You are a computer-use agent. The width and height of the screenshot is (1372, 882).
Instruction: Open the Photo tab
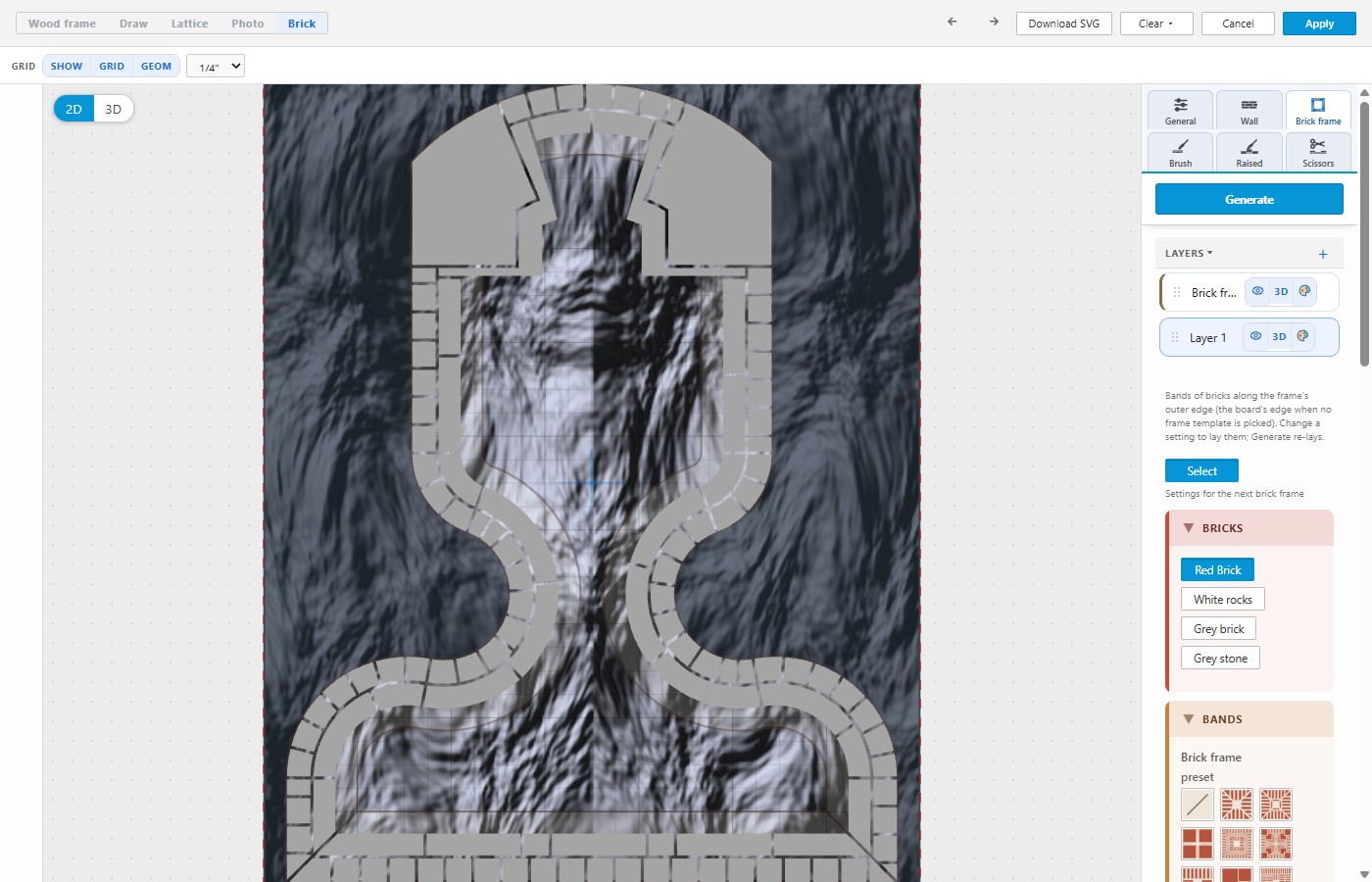[x=248, y=24]
